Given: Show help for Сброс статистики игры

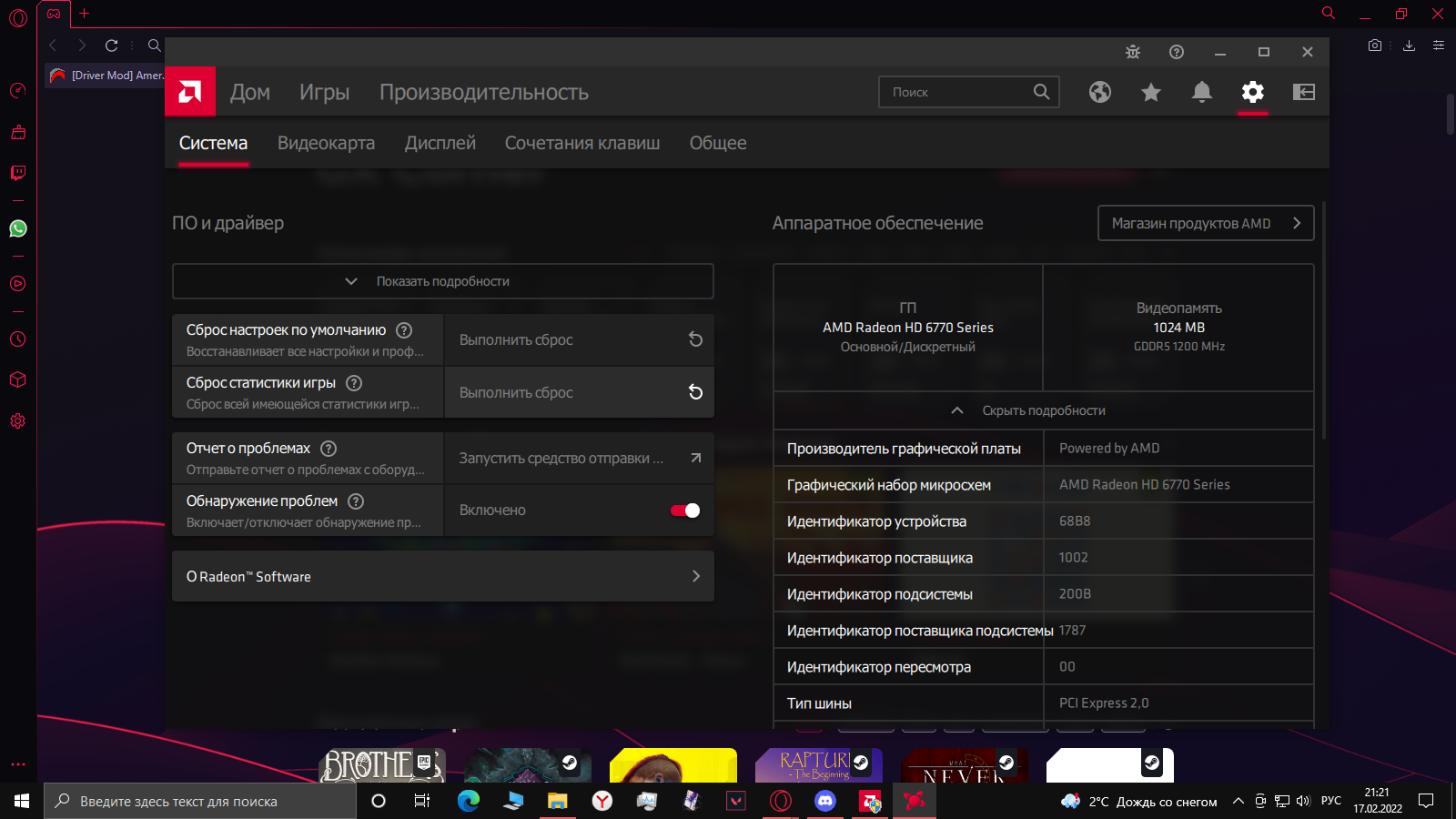Looking at the screenshot, I should 354,383.
